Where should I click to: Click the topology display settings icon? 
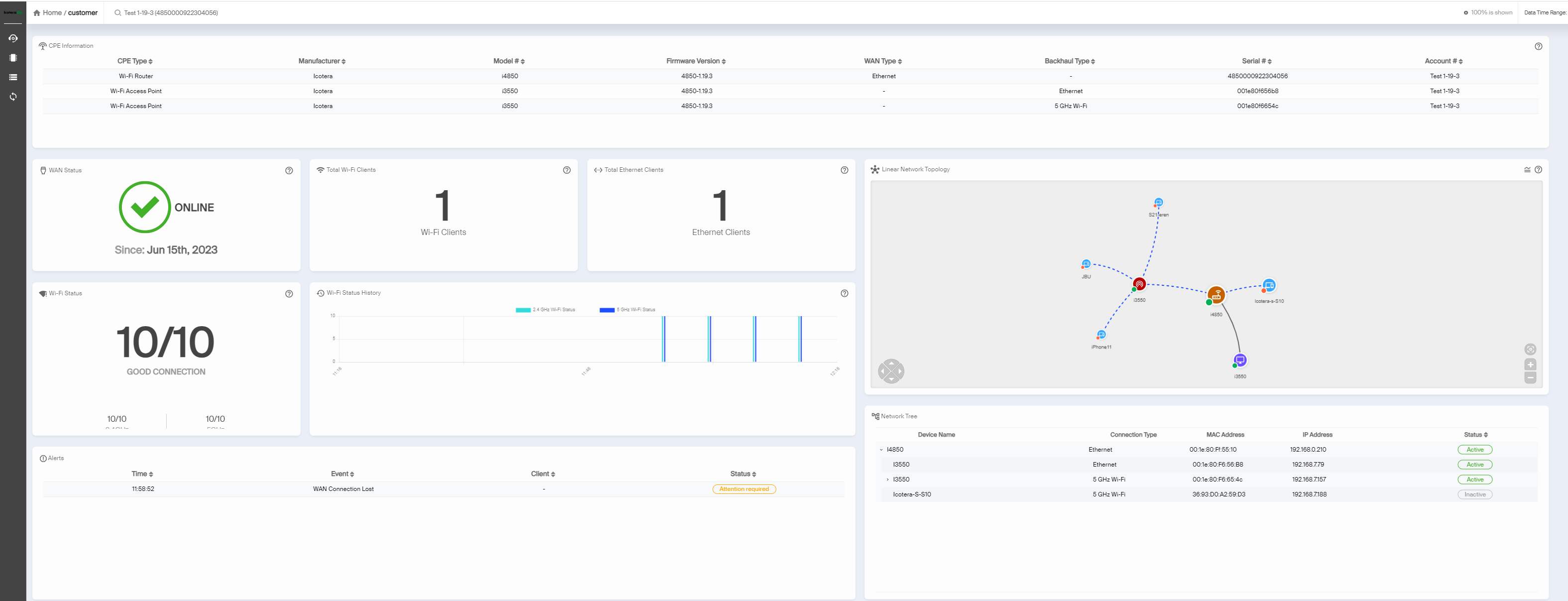(x=1527, y=170)
